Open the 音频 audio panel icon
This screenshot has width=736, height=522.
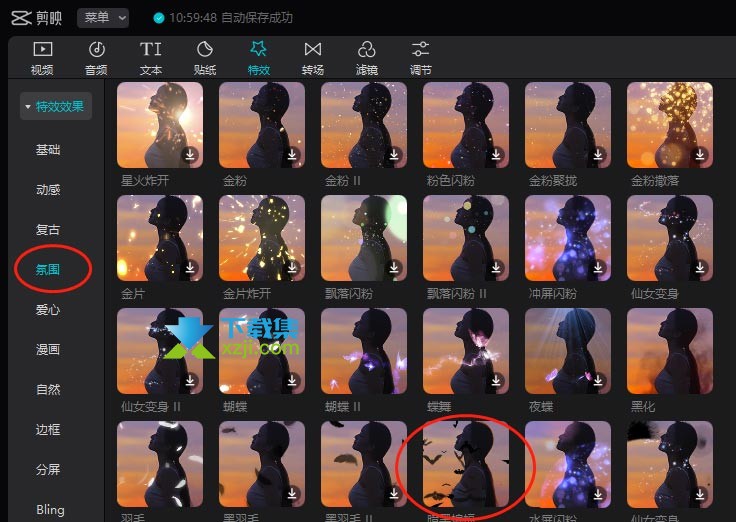click(x=97, y=49)
